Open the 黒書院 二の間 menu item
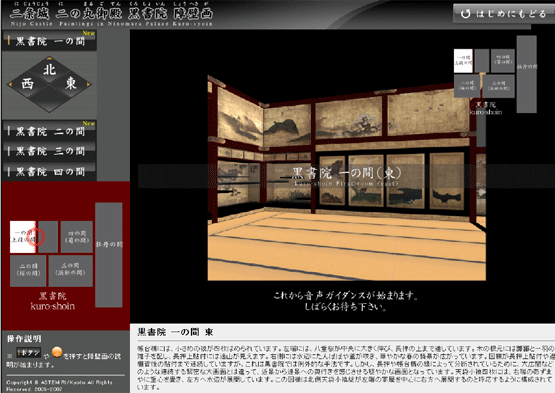The width and height of the screenshot is (555, 393). coord(49,131)
